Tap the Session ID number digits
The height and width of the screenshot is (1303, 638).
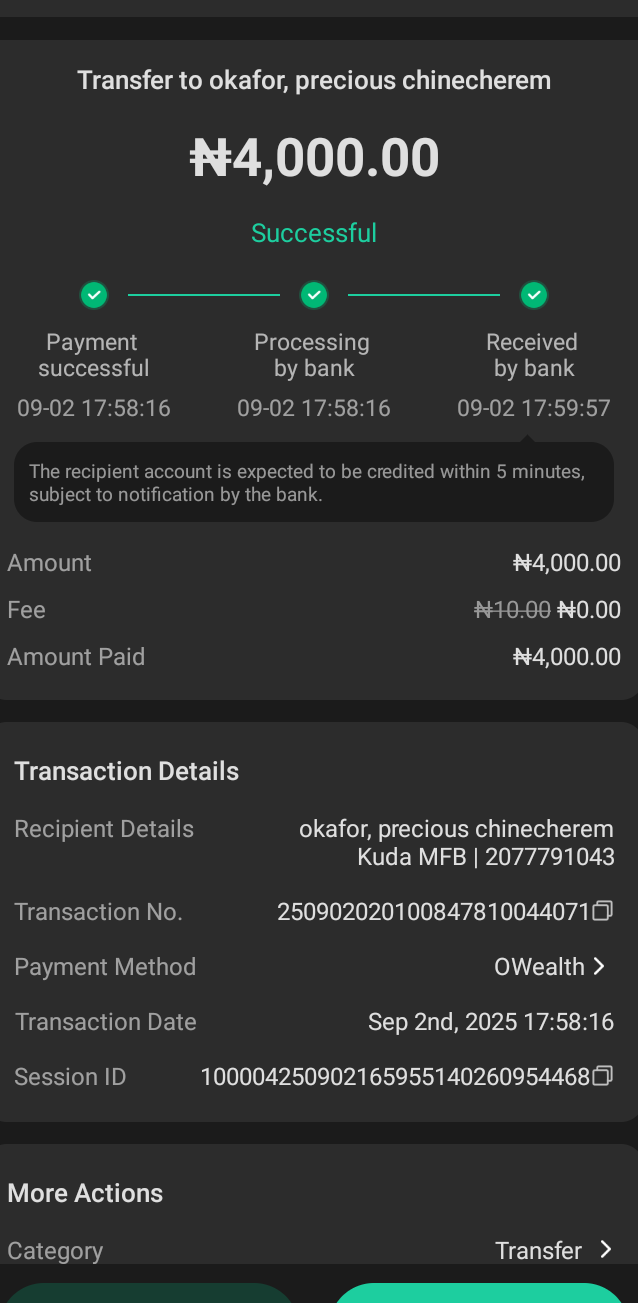pyautogui.click(x=395, y=1077)
